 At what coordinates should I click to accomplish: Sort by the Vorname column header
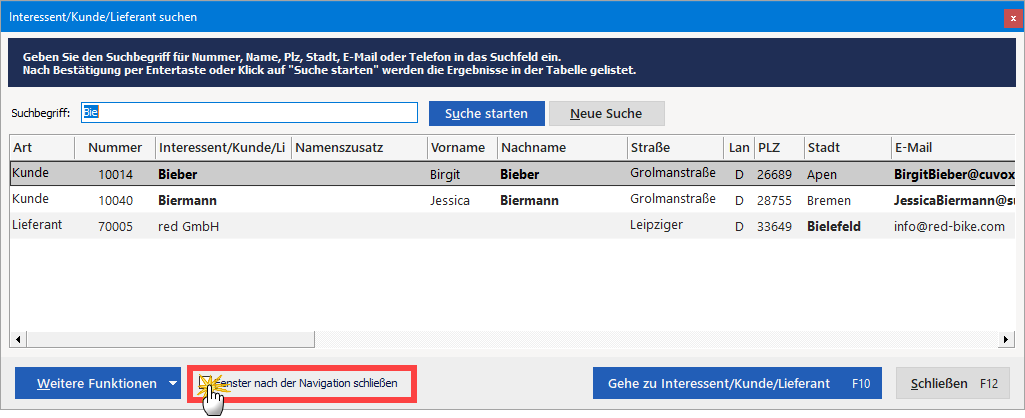(x=462, y=148)
